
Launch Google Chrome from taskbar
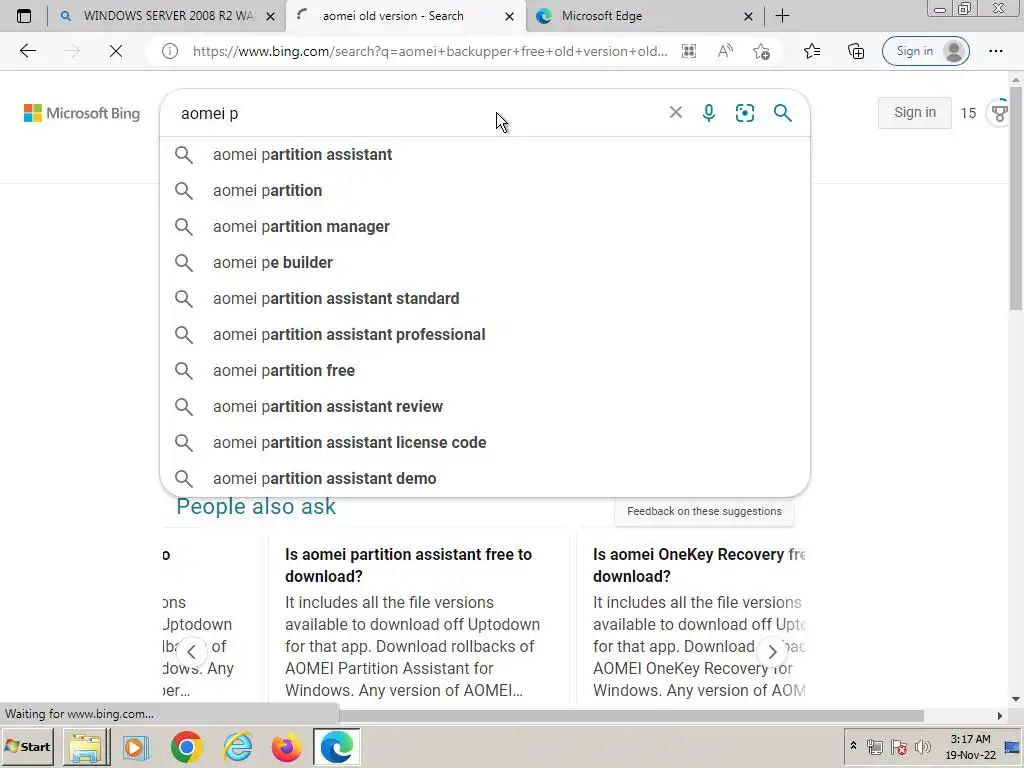pos(186,747)
